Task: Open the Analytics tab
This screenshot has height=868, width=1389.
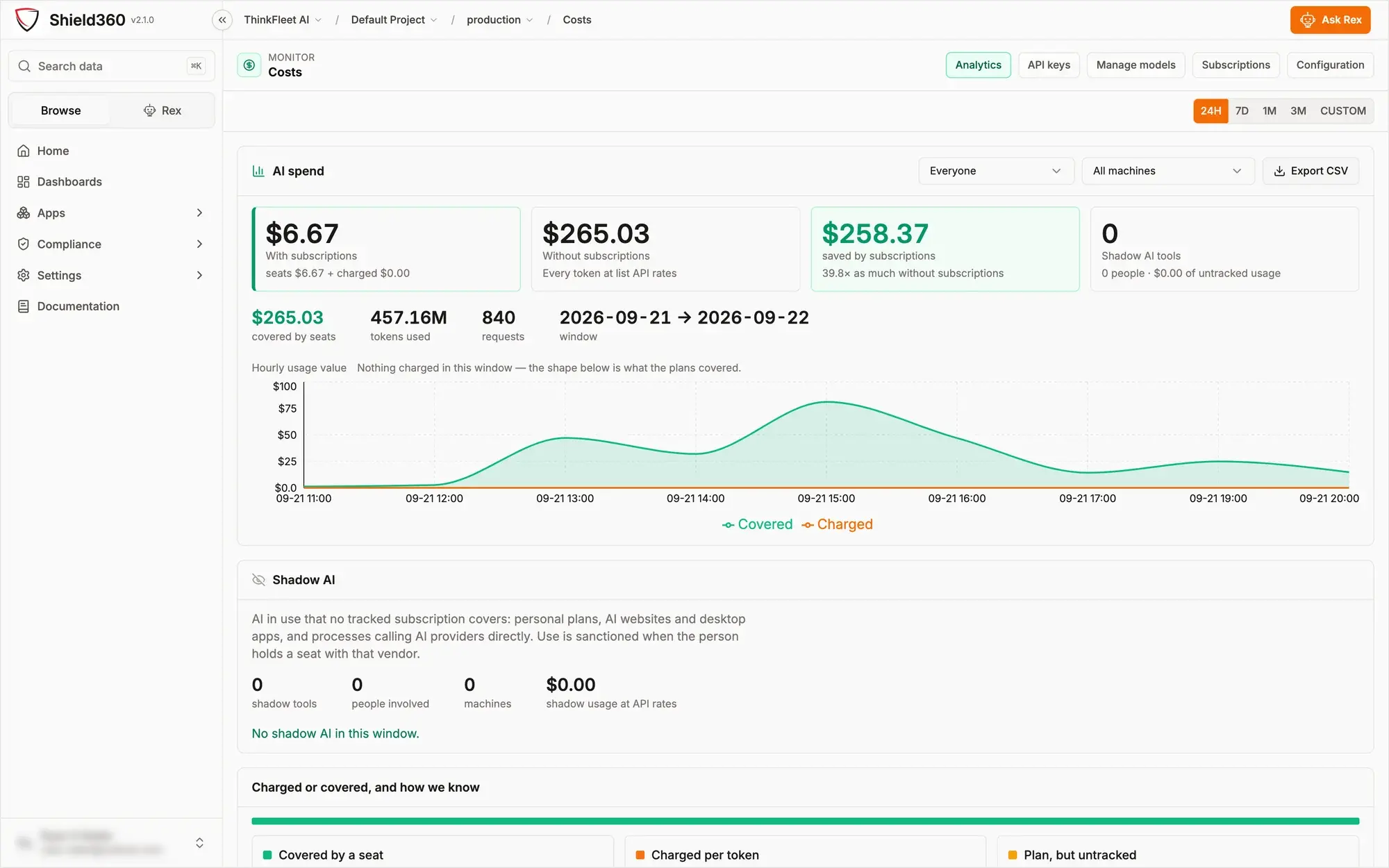Action: [978, 65]
